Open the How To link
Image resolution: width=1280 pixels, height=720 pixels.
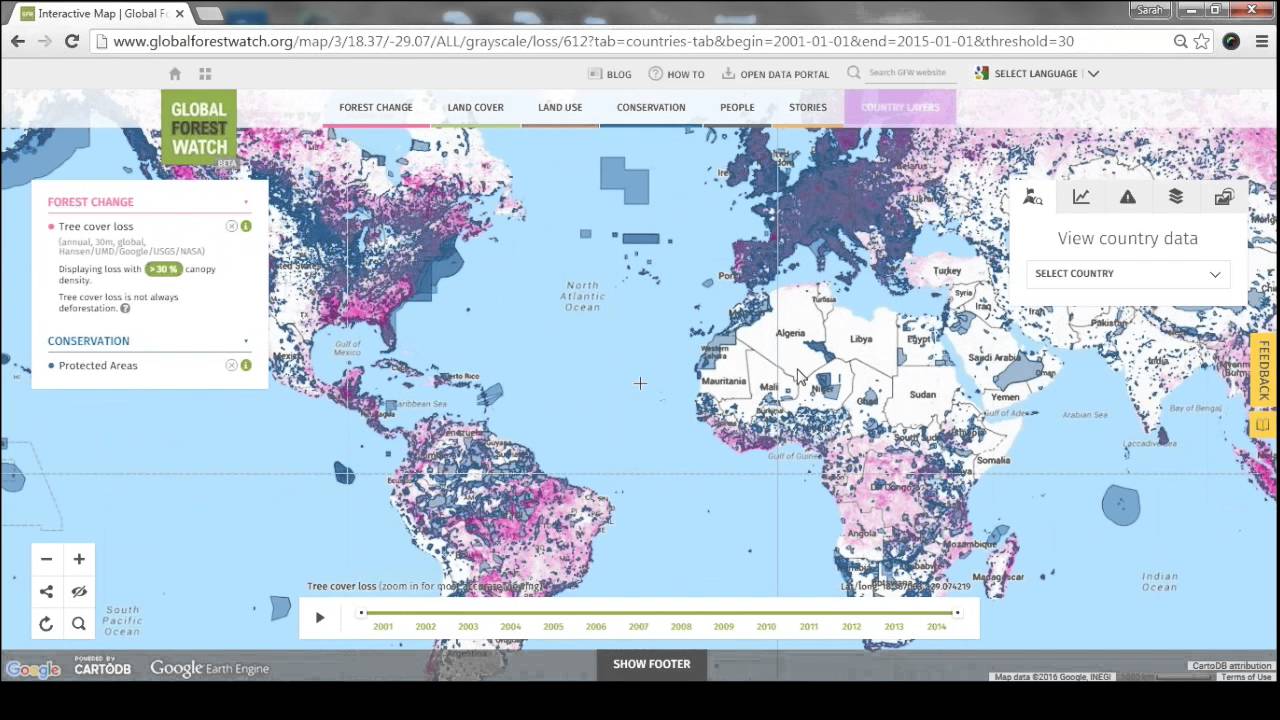tap(676, 74)
